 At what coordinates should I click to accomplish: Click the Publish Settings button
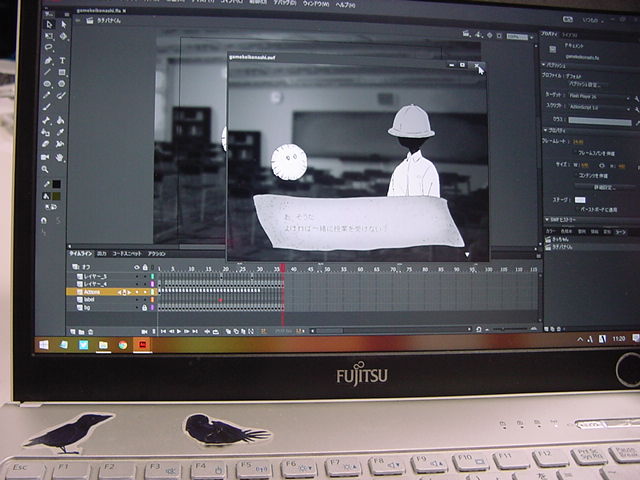coord(587,85)
